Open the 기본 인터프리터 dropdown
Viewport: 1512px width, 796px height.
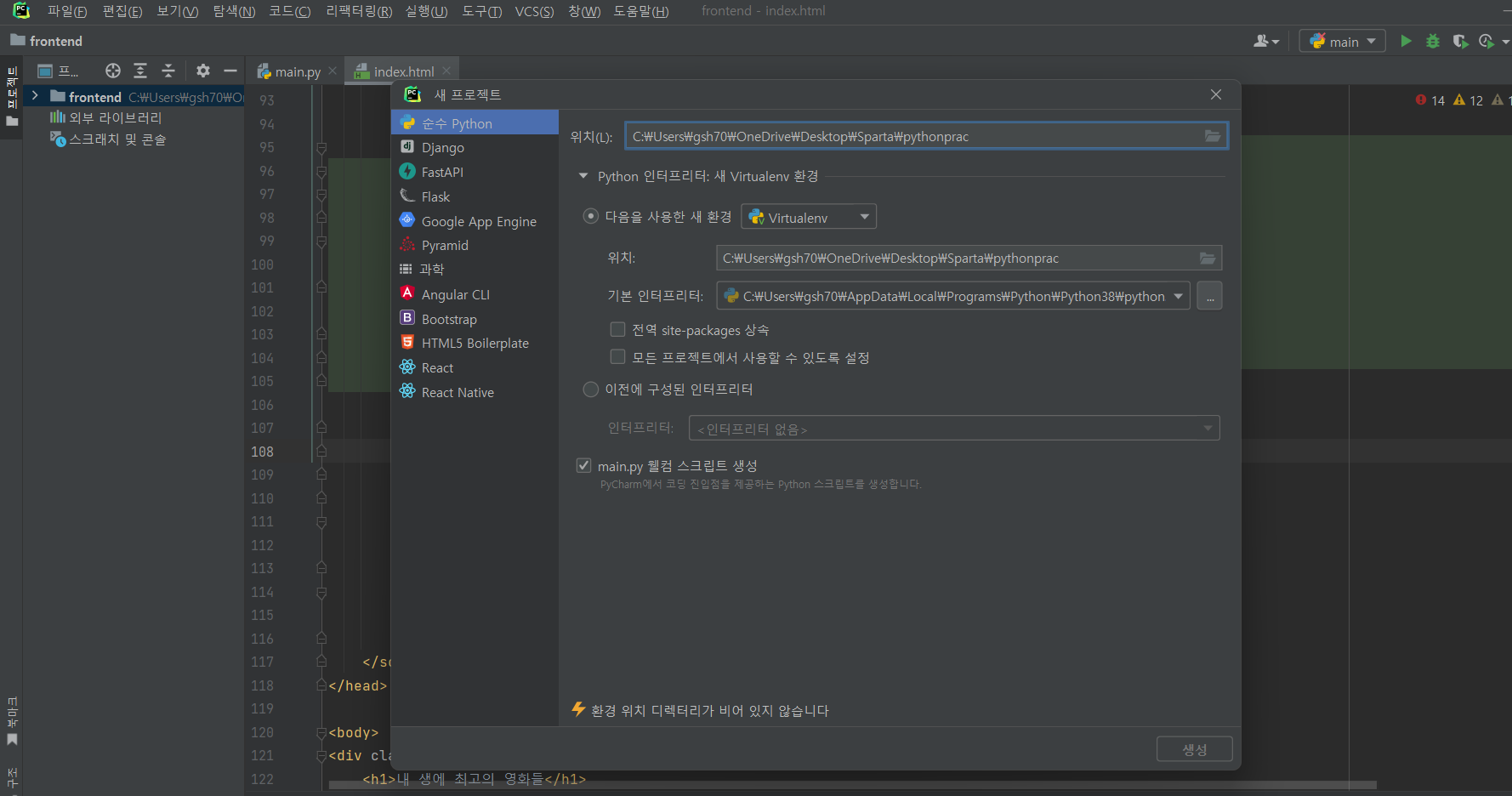[x=953, y=296]
